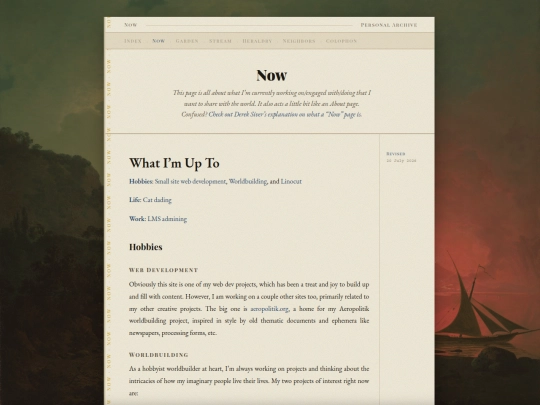Click the main 'Now' page title

tap(272, 75)
